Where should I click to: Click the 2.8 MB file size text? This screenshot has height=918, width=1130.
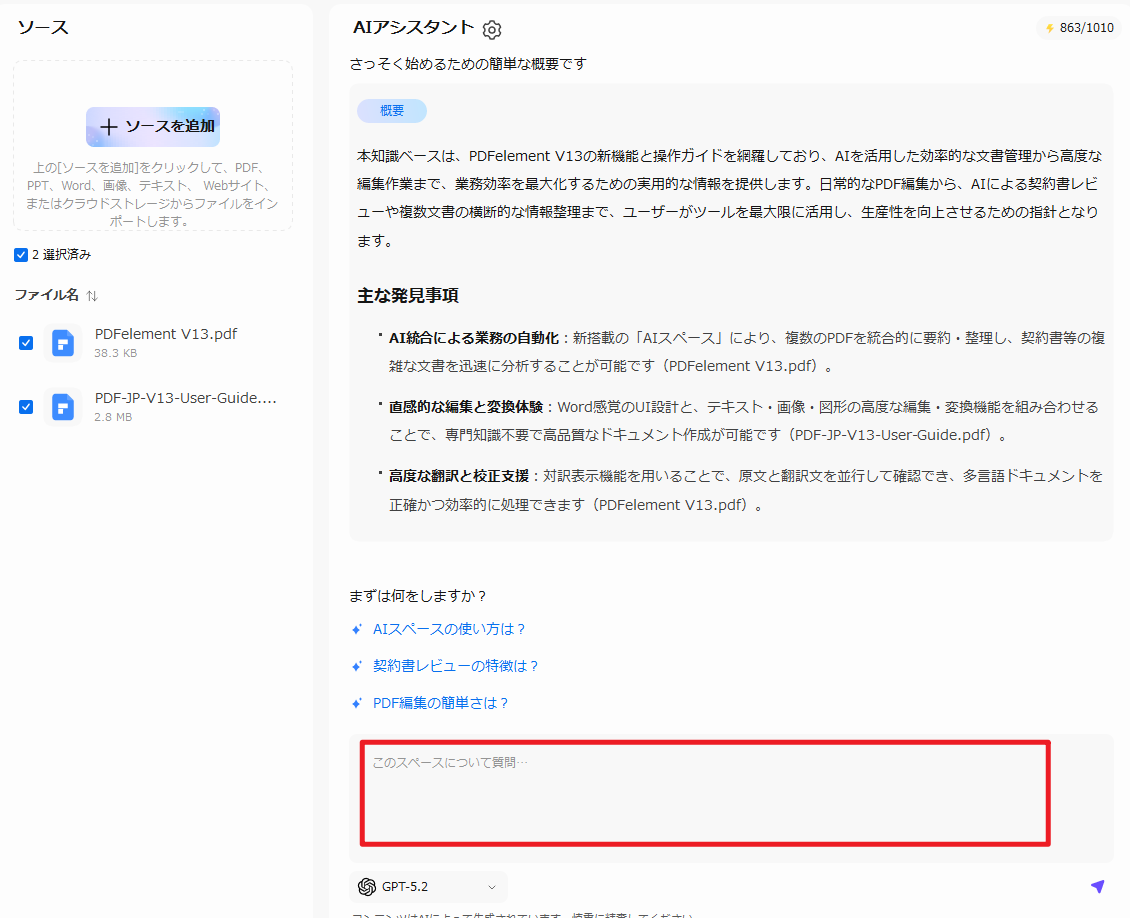click(x=113, y=417)
